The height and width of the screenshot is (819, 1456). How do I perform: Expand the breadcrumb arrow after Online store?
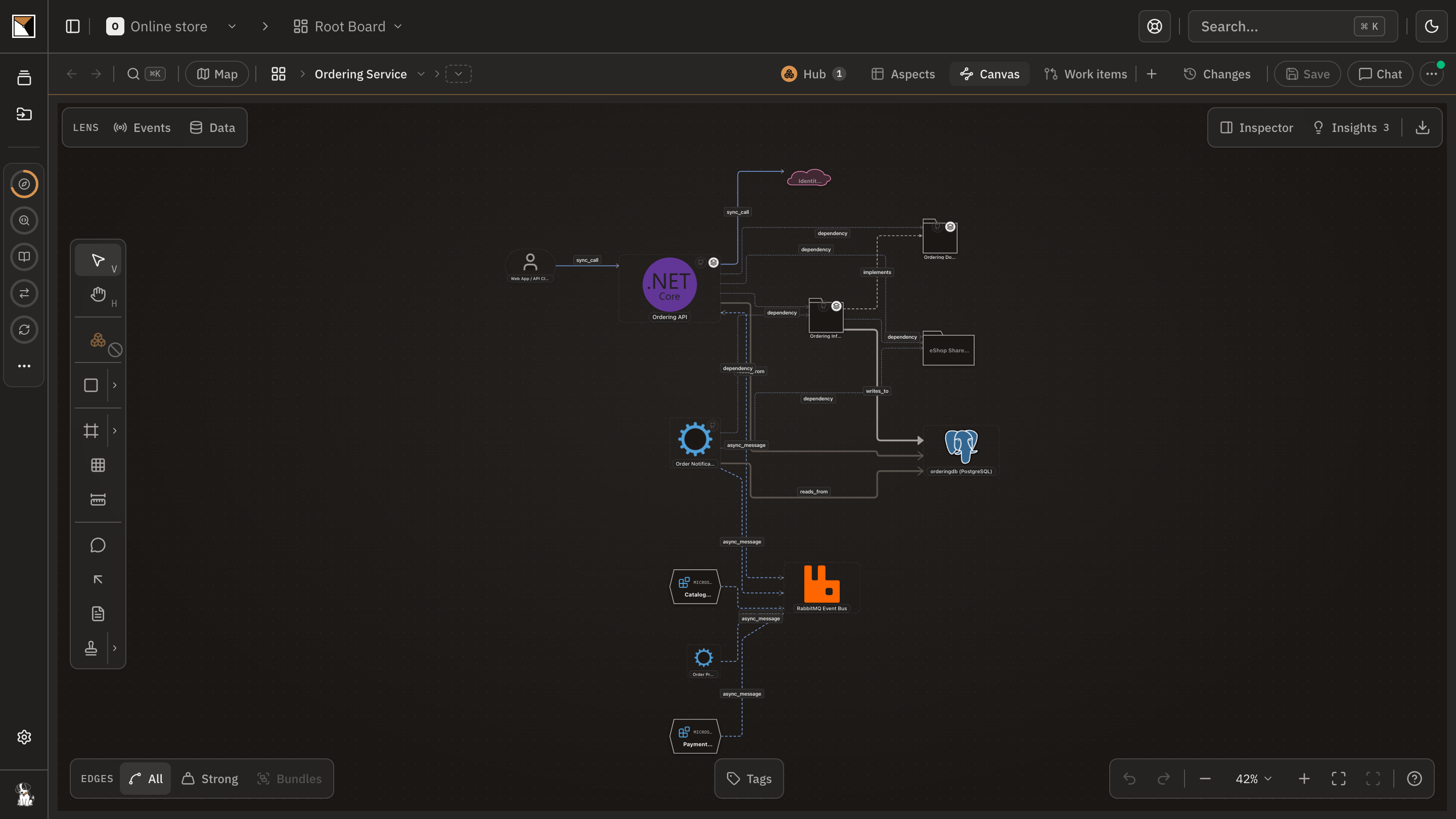265,27
